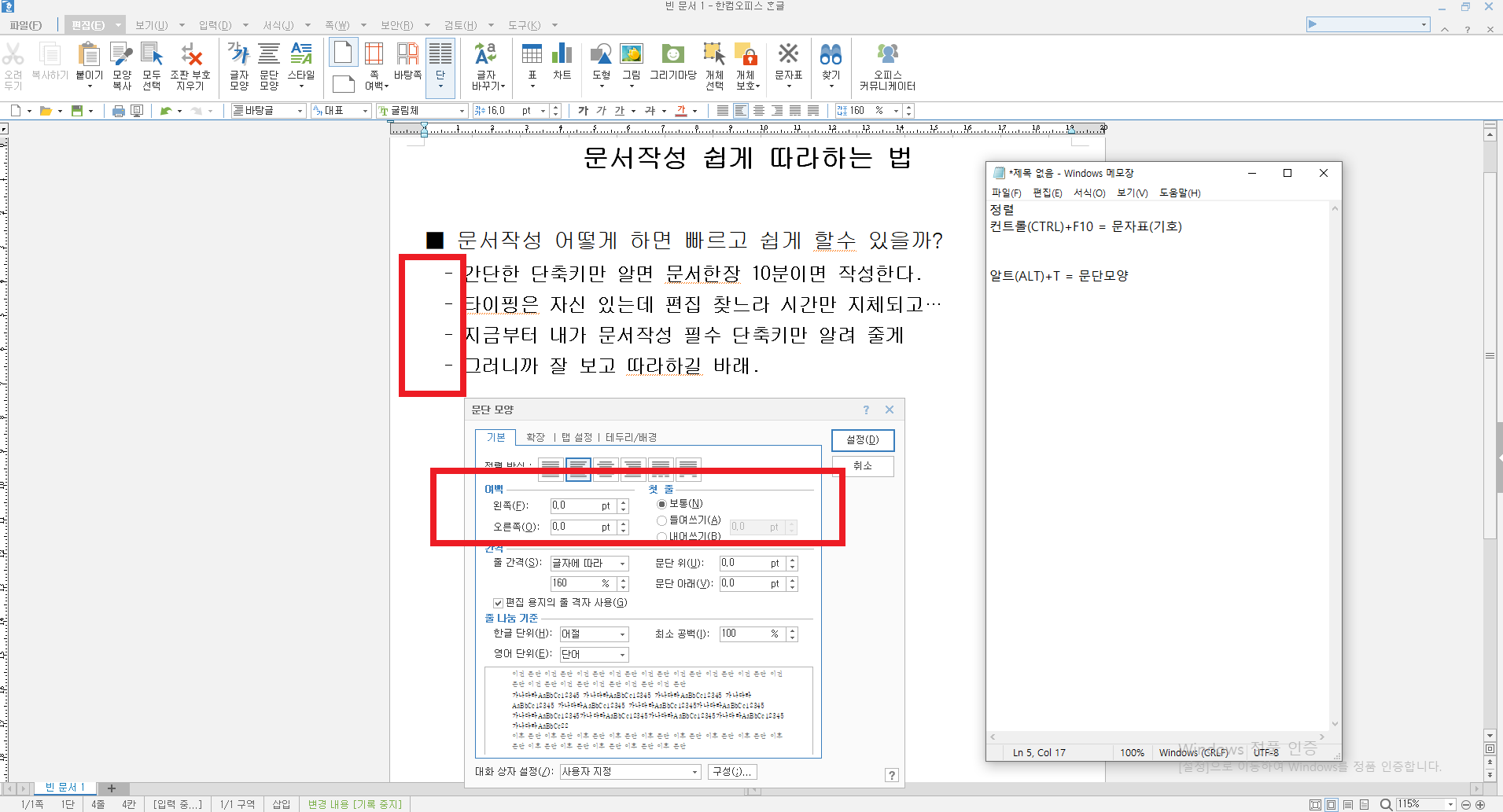The width and height of the screenshot is (1503, 812).
Task: Click the 구성 button in dialog
Action: pyautogui.click(x=731, y=772)
